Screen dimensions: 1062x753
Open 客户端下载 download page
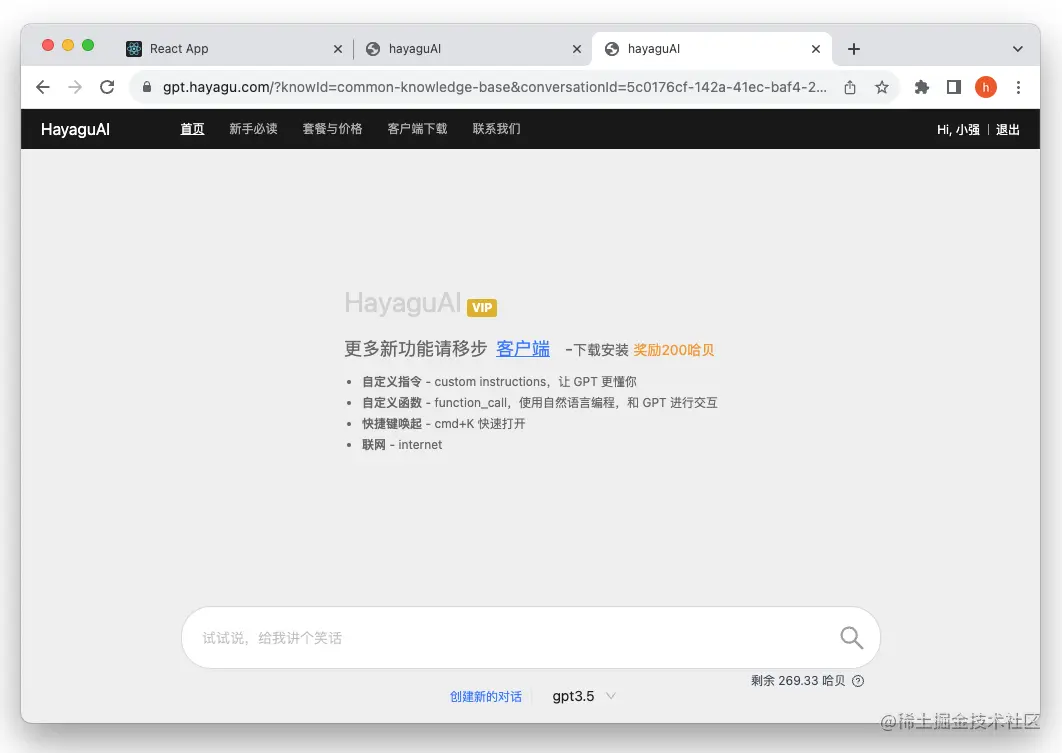click(x=417, y=129)
